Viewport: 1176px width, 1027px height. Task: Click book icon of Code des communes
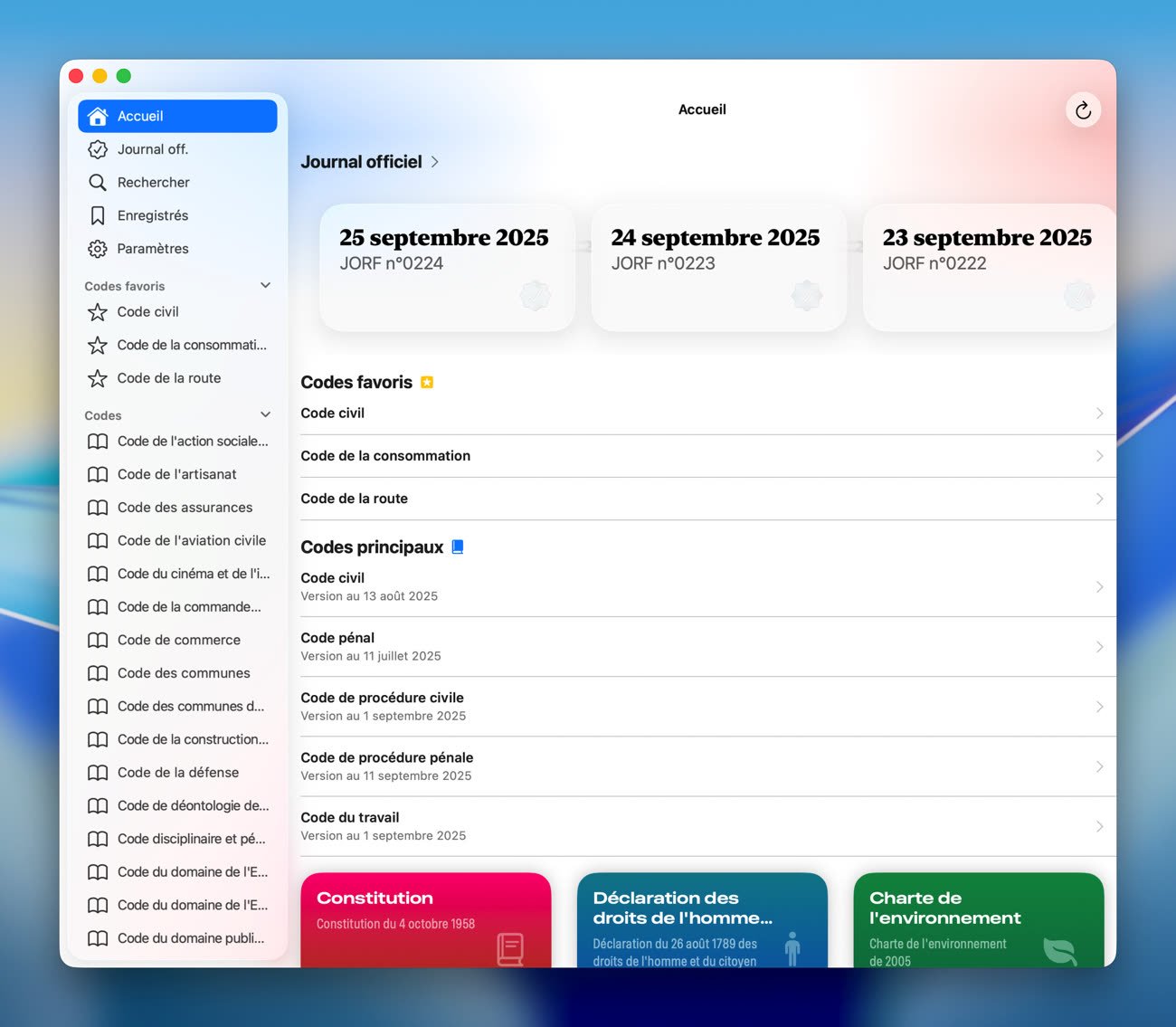(98, 673)
